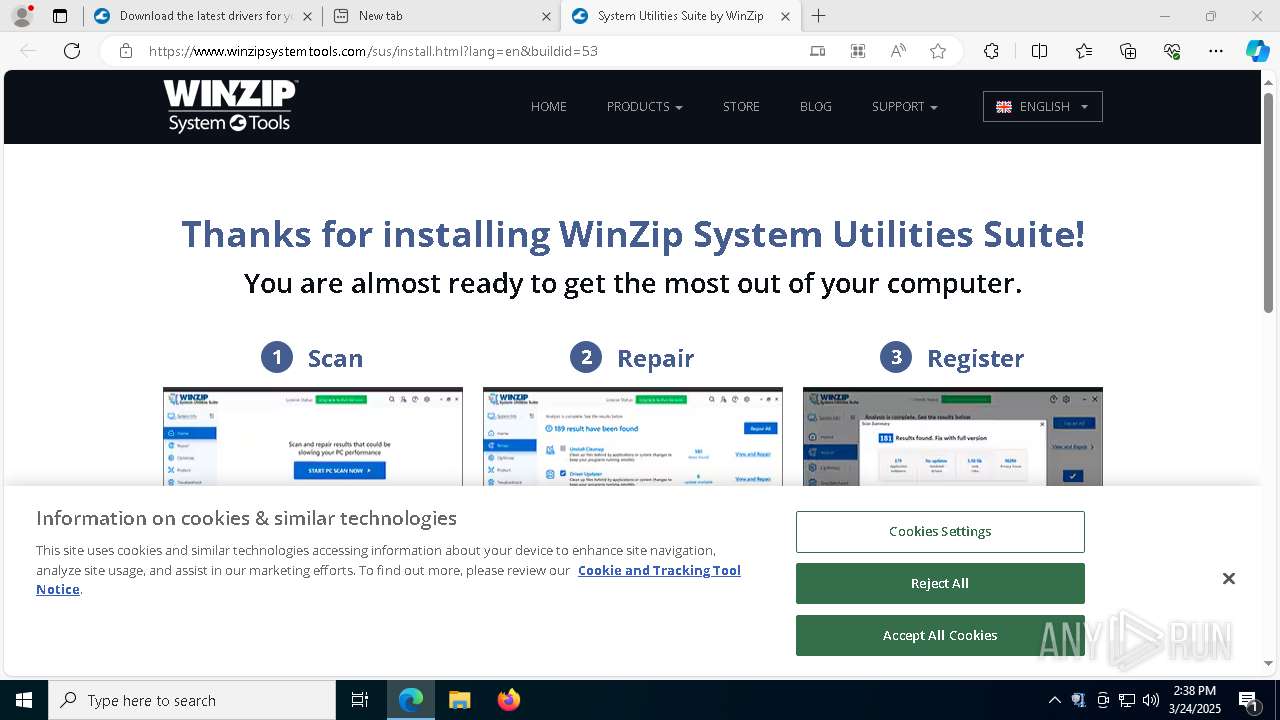Viewport: 1280px width, 720px height.
Task: Open the HOME navigation link
Action: coord(549,106)
